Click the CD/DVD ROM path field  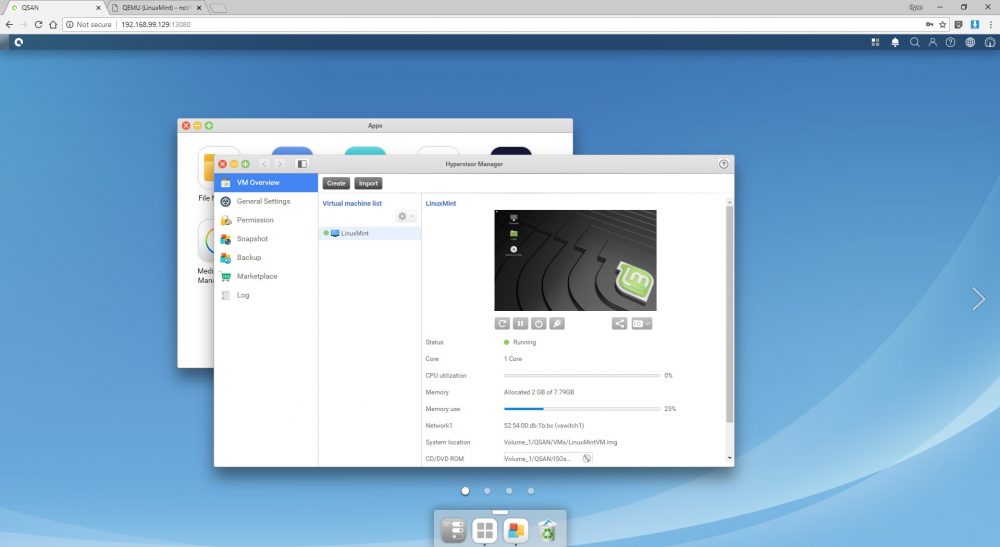tap(541, 458)
